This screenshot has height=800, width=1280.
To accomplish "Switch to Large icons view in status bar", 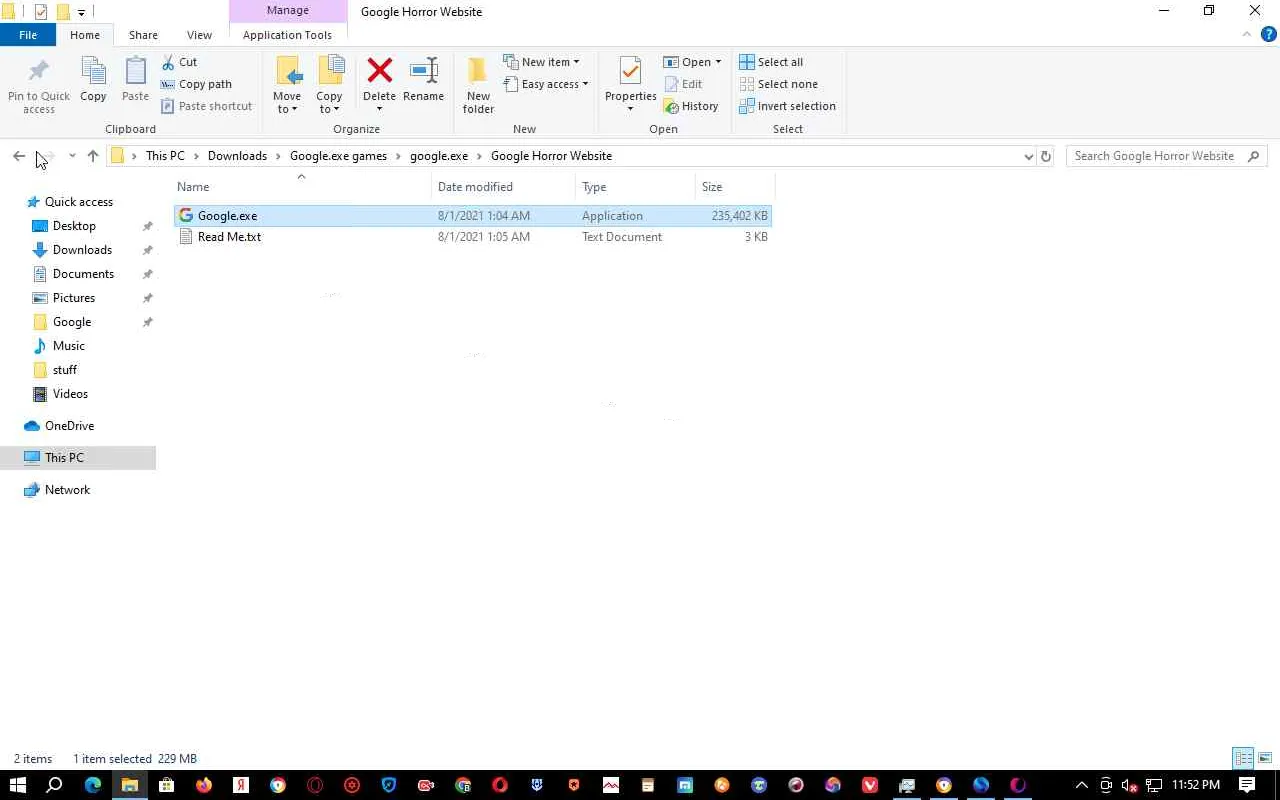I will (x=1265, y=758).
